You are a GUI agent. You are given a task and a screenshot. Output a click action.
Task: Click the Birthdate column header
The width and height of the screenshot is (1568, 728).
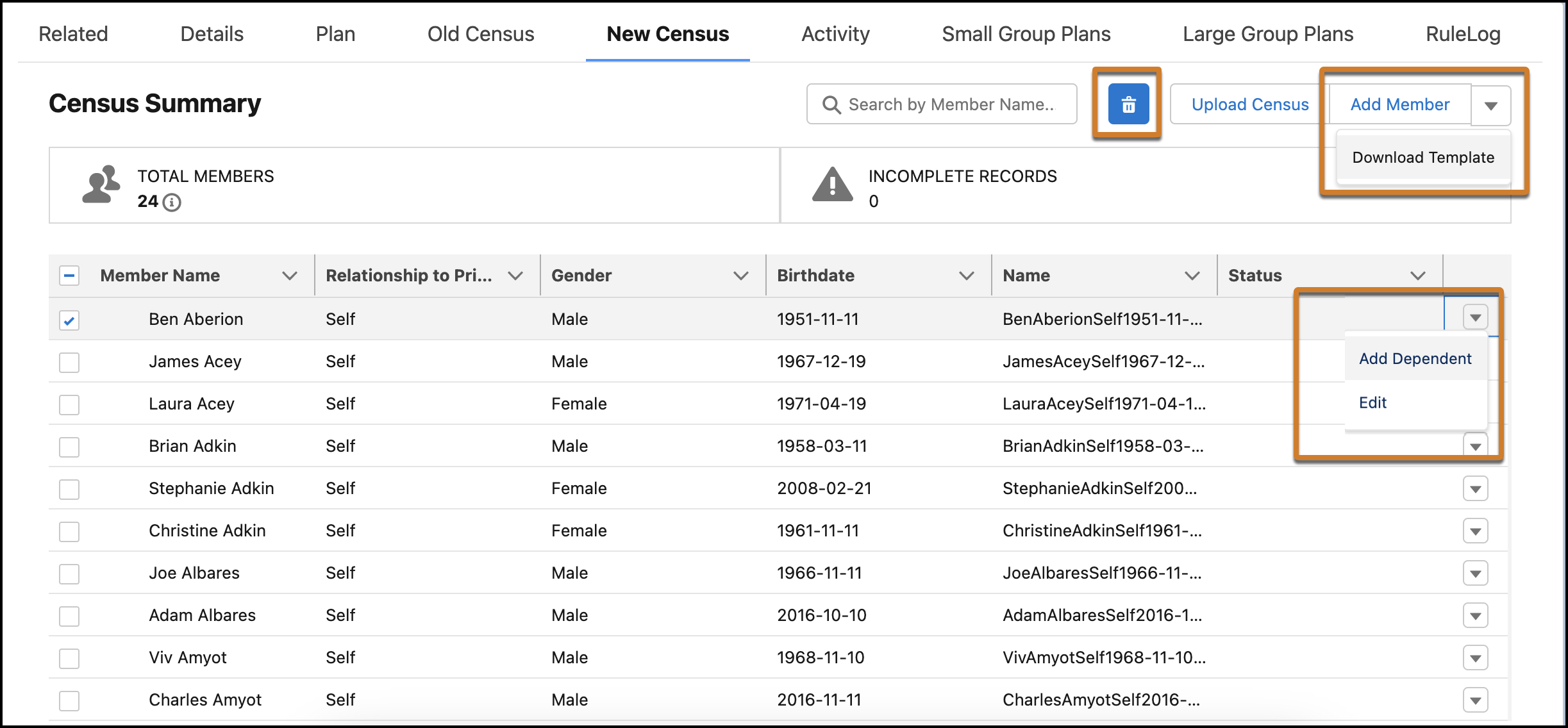[815, 276]
